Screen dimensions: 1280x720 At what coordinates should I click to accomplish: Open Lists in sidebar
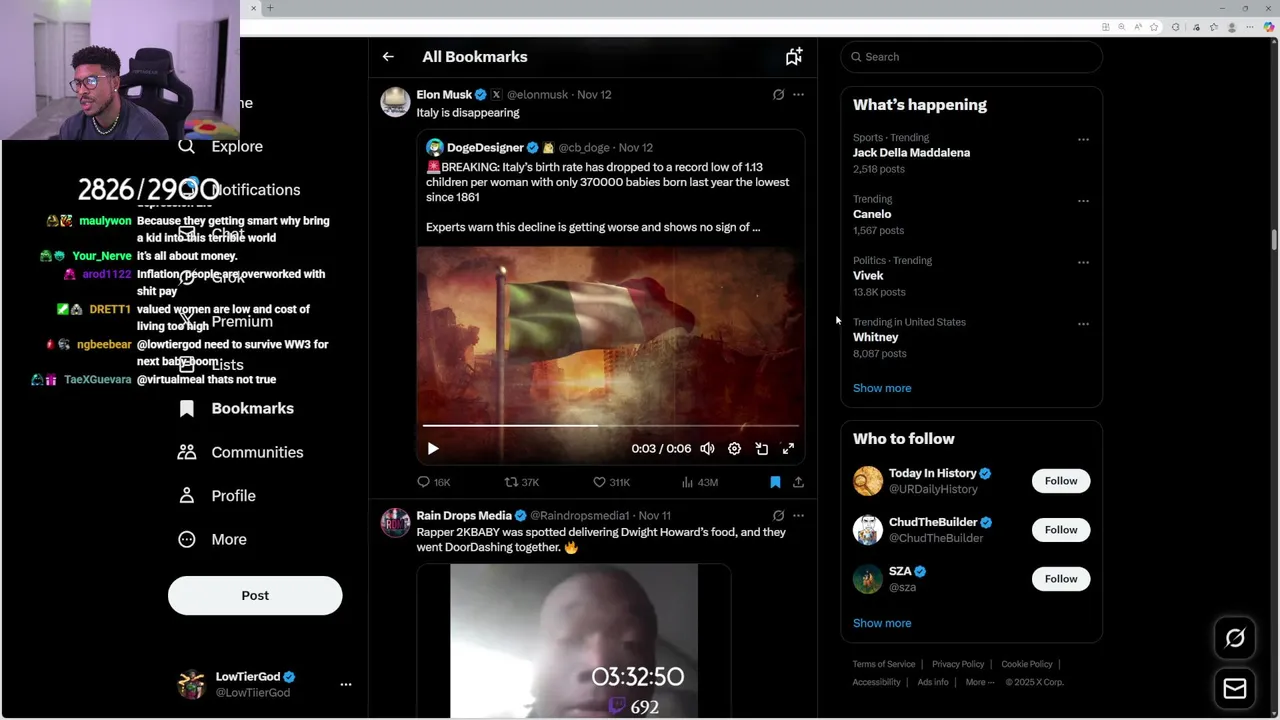click(211, 365)
